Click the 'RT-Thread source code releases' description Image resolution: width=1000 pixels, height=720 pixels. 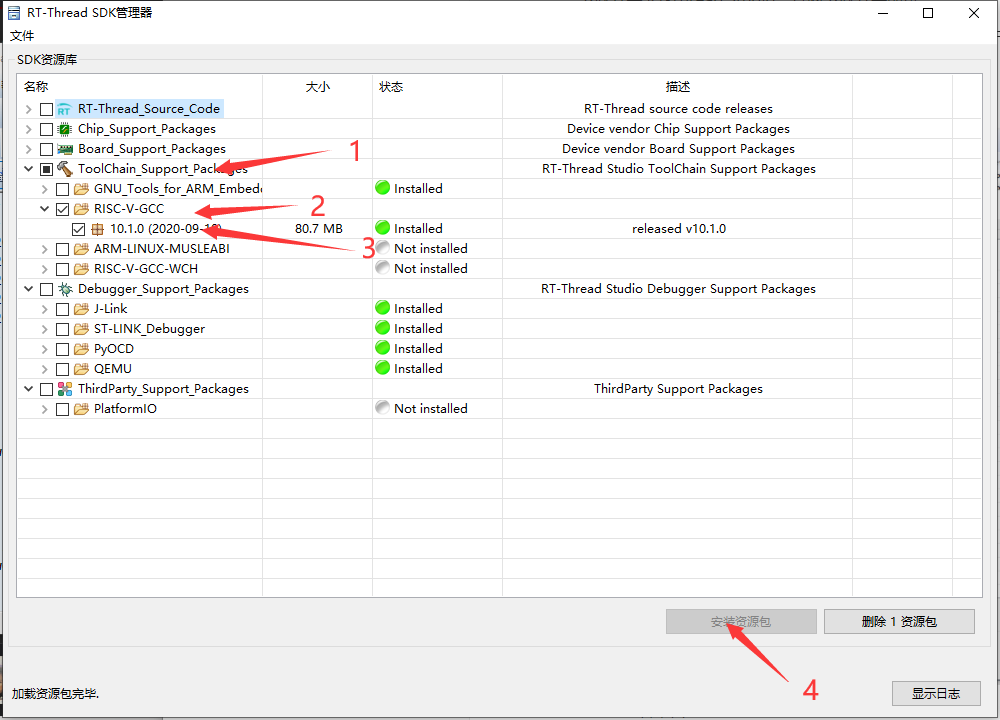[678, 109]
